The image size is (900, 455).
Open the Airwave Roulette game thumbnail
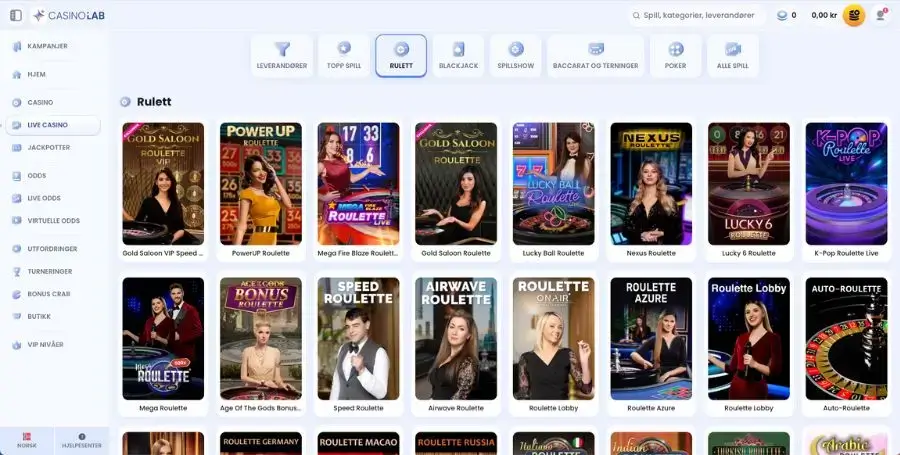pyautogui.click(x=456, y=339)
